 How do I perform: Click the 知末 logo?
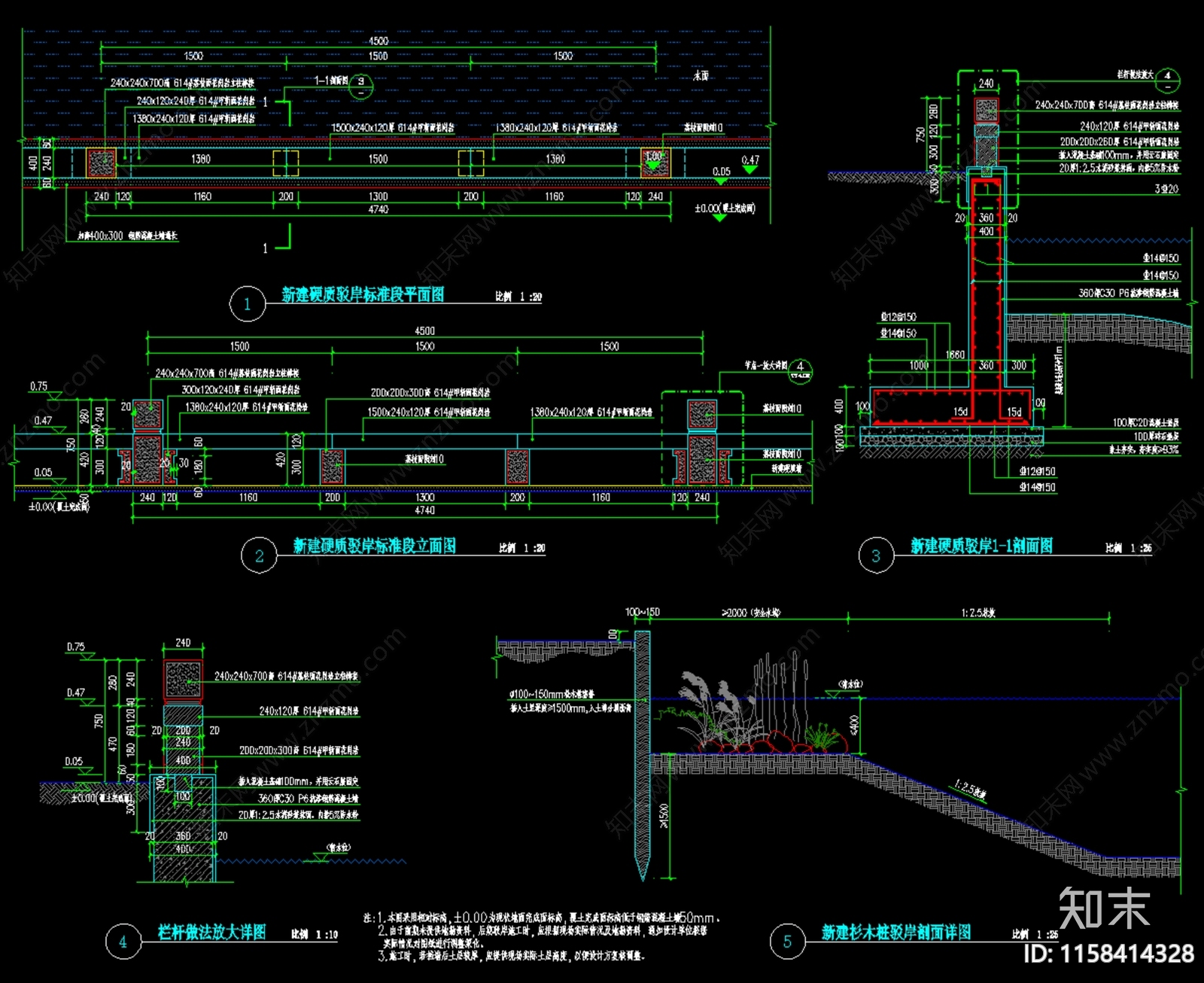1105,908
